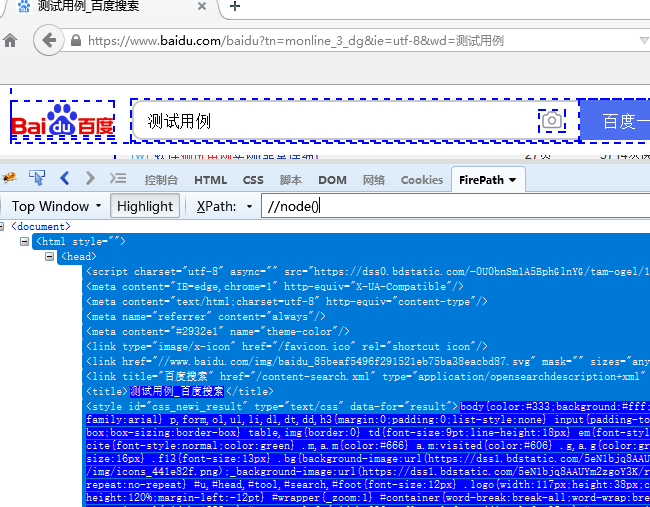Collapse the html node in tree
This screenshot has width=650, height=507.
24,241
